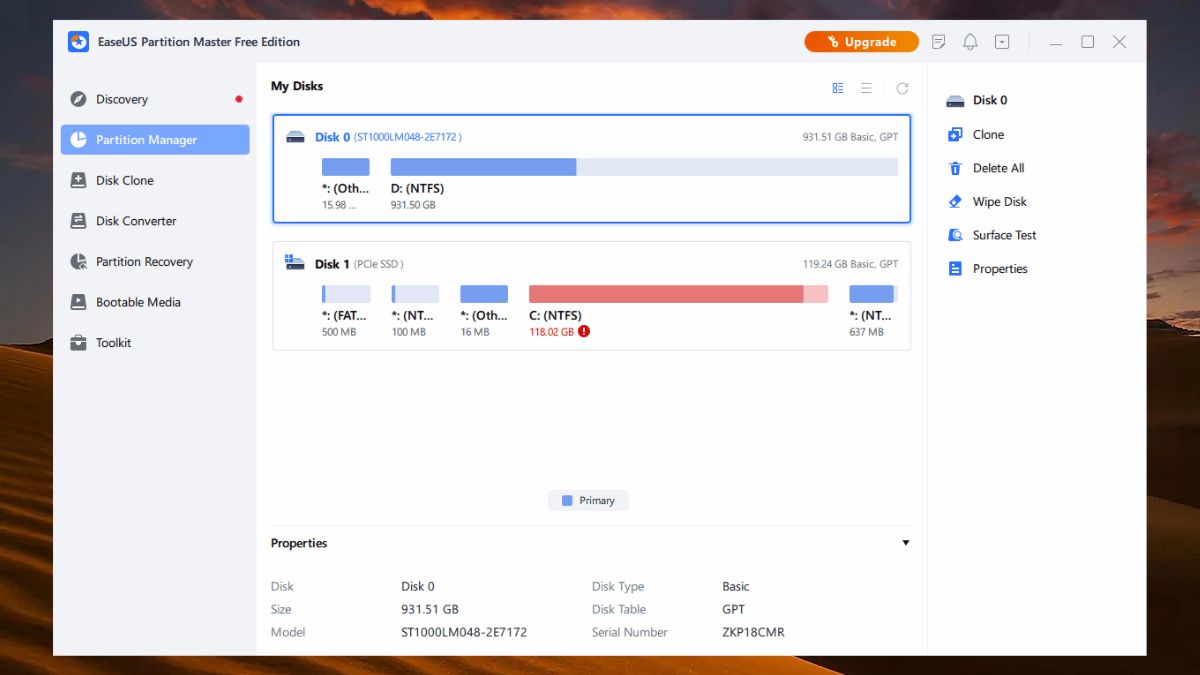Refresh the disk list
1200x675 pixels.
[x=902, y=88]
